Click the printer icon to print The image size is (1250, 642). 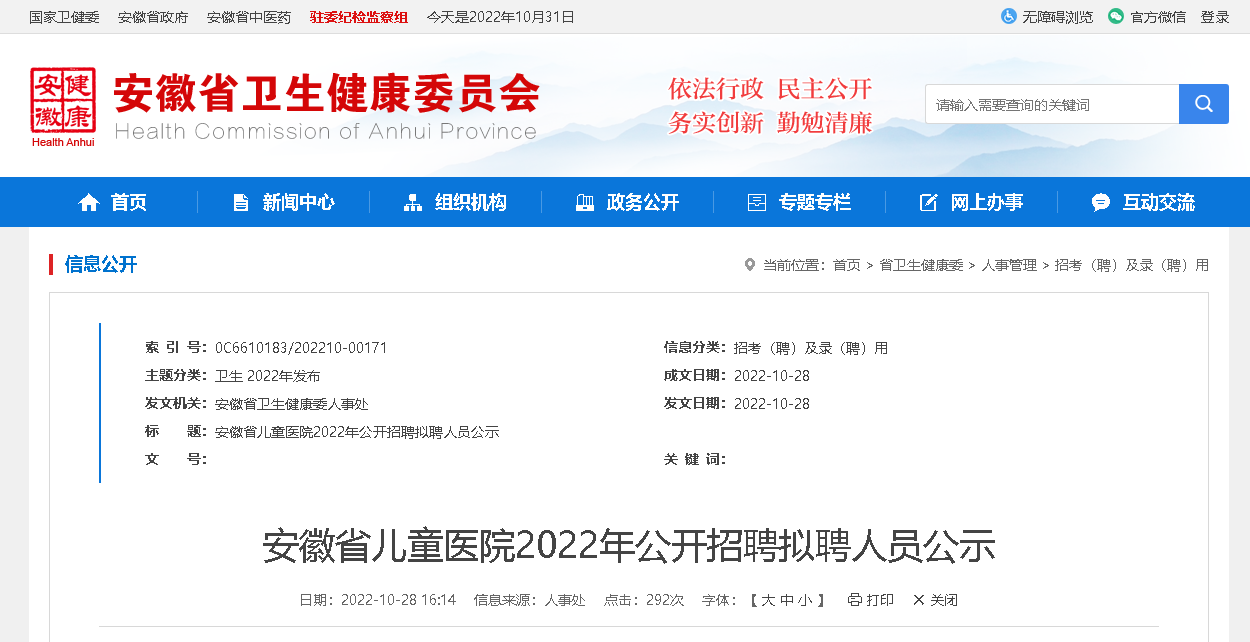(854, 600)
